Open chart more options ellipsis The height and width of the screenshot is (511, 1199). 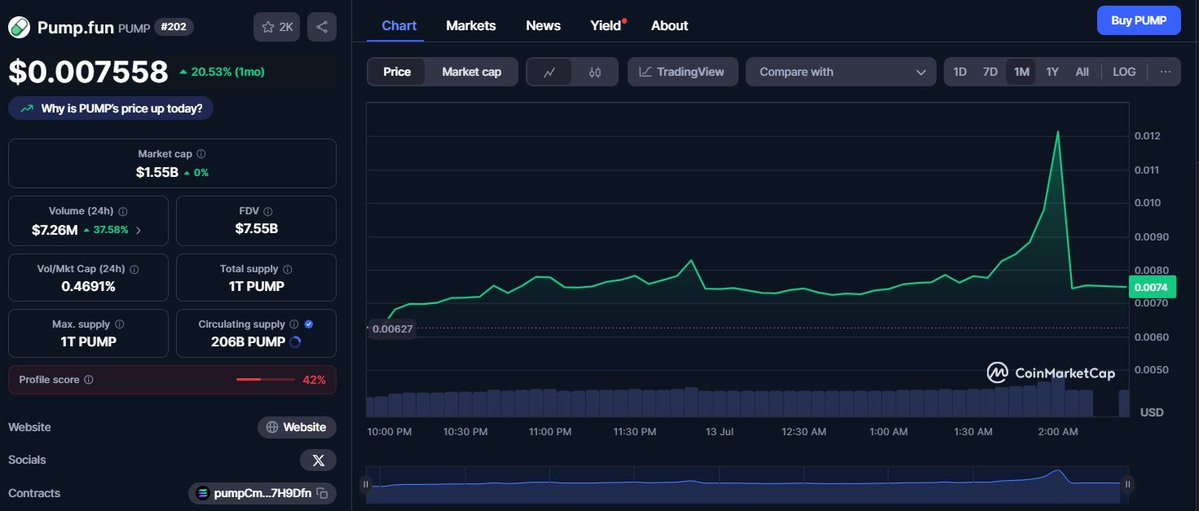point(1165,72)
